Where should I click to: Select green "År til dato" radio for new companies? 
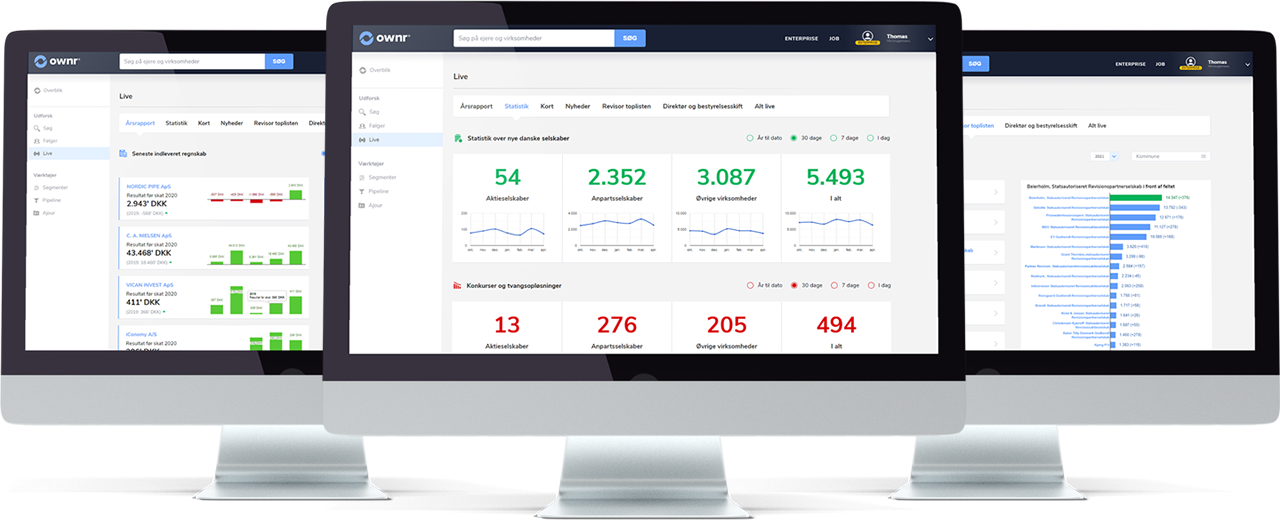click(750, 138)
